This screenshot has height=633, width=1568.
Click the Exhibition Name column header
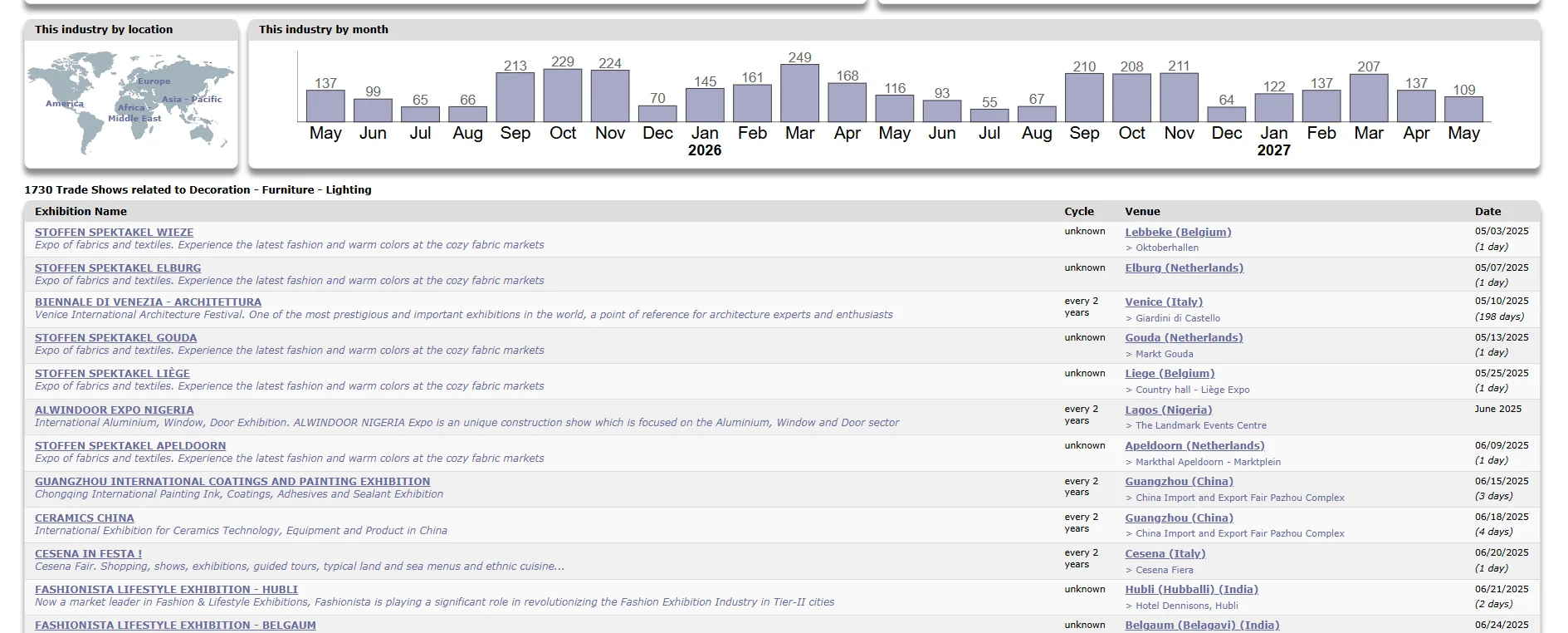(81, 212)
